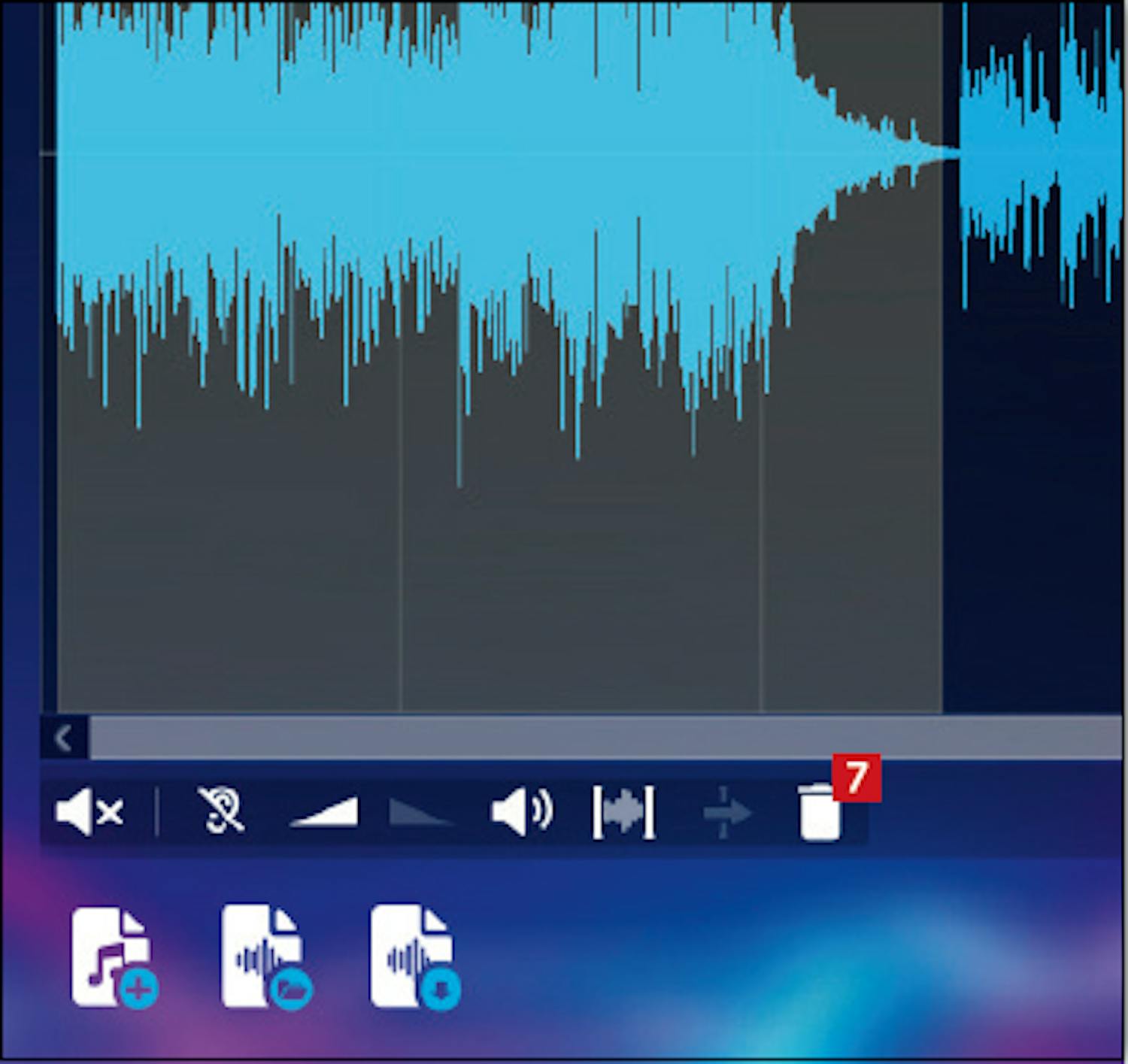Click the horizontal scrollbar track

pos(602,738)
